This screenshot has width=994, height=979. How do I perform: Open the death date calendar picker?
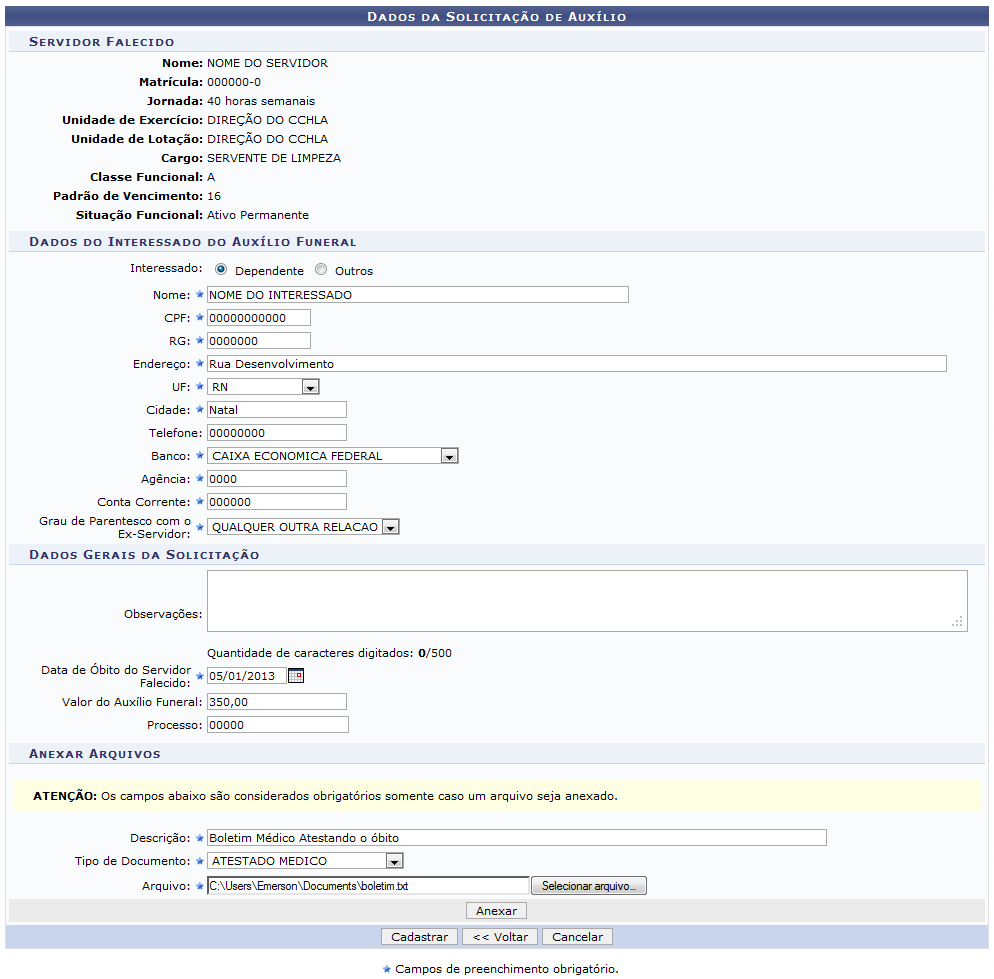tap(295, 676)
